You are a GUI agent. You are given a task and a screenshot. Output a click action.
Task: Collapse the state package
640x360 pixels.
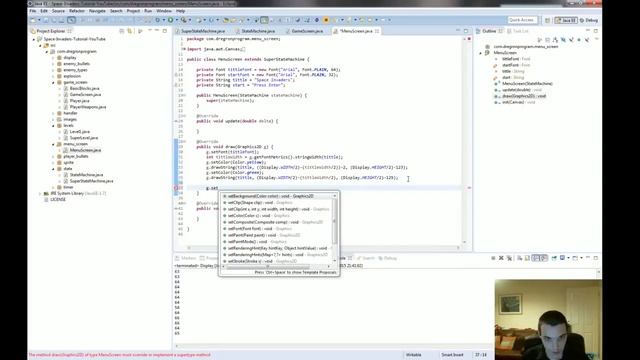pos(53,169)
